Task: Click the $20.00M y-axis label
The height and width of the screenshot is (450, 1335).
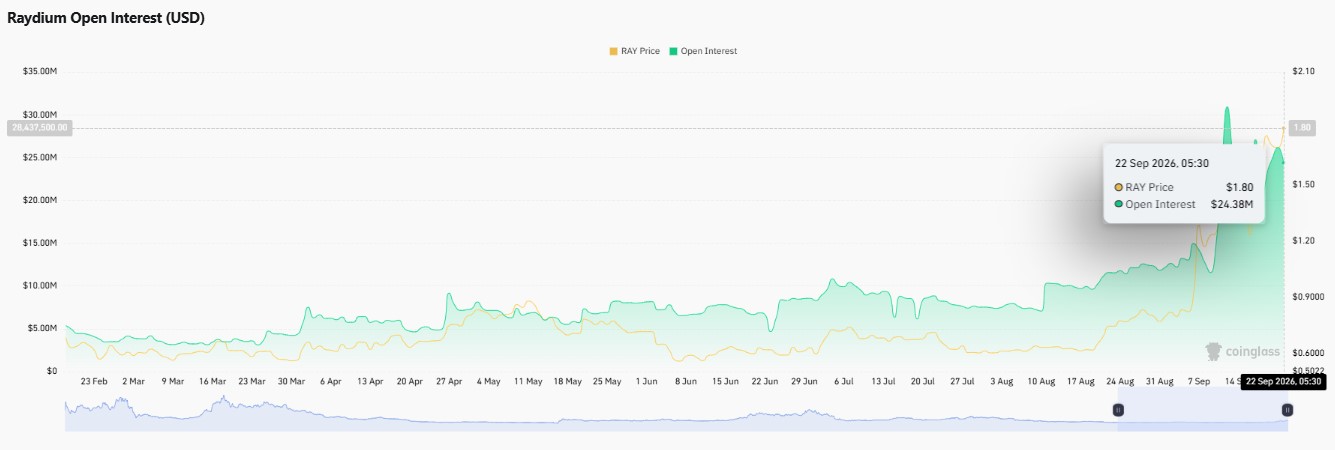Action: click(40, 200)
